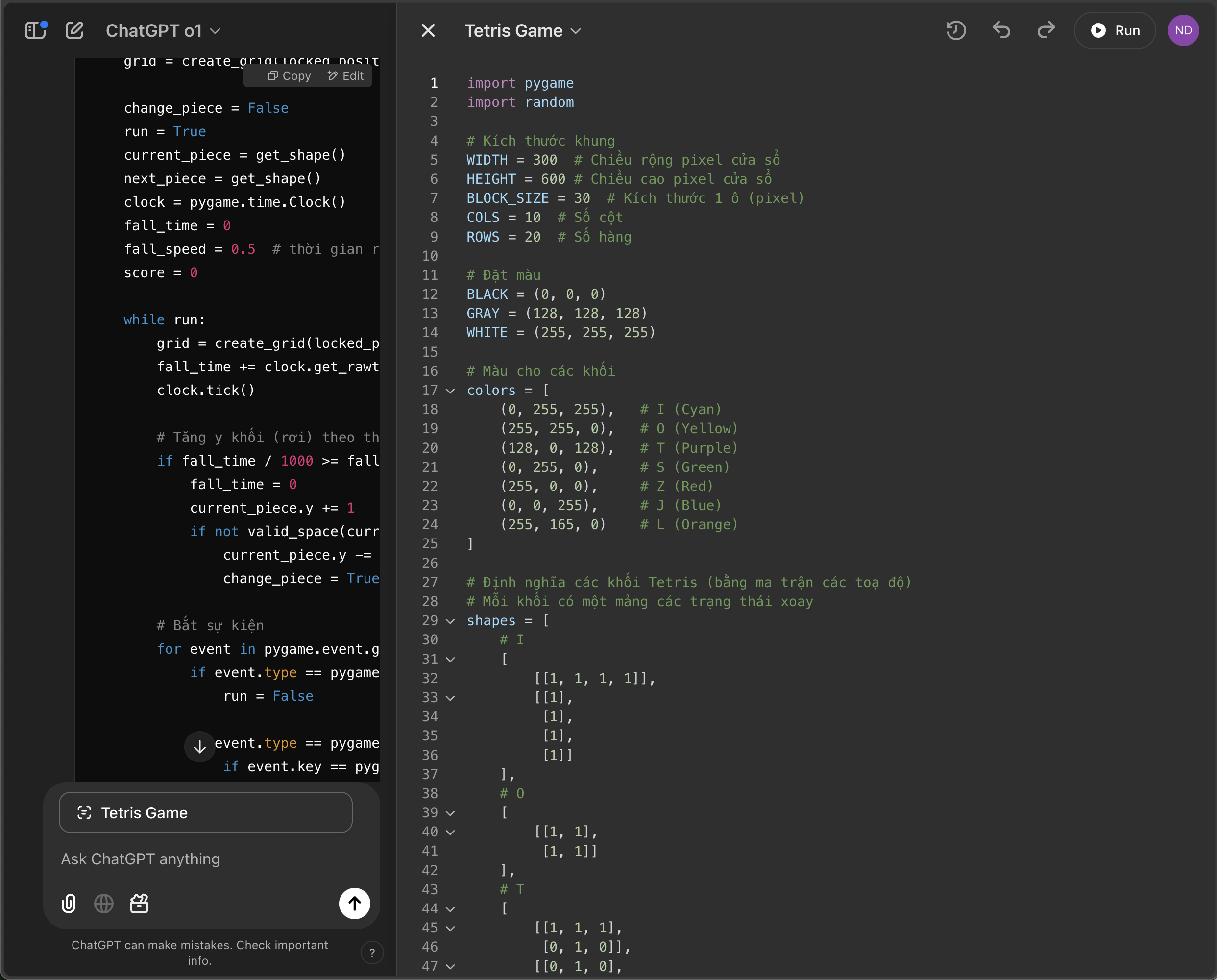Screen dimensions: 1217x980
Task: Click 'WHITE = (255, 255, 255)' line
Action: tap(561, 333)
